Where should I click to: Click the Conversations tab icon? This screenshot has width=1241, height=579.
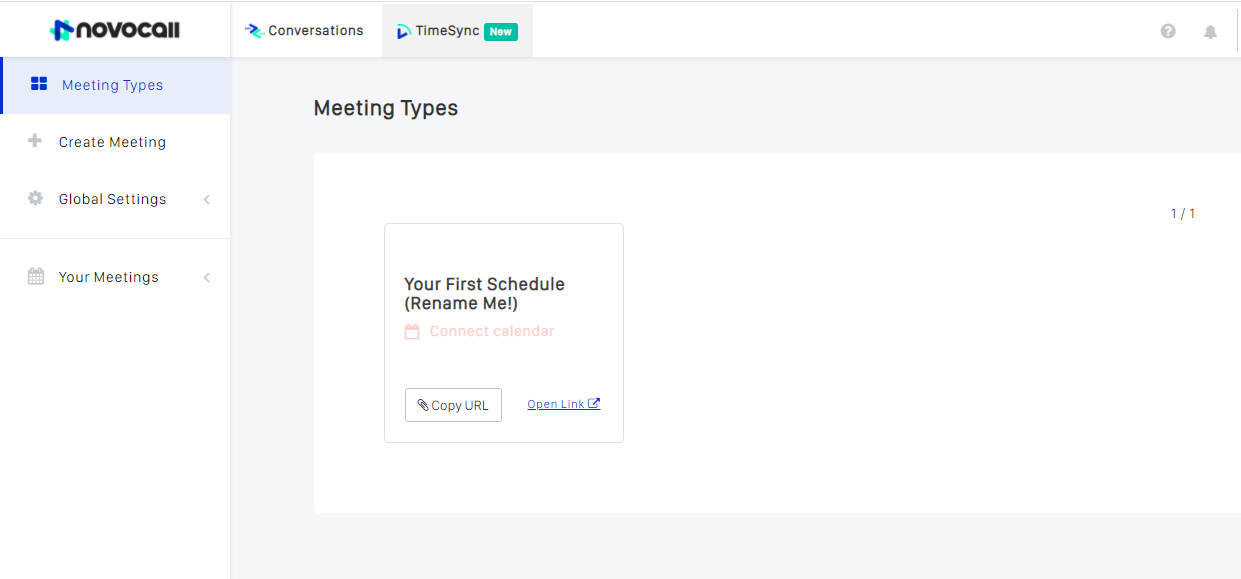(254, 31)
